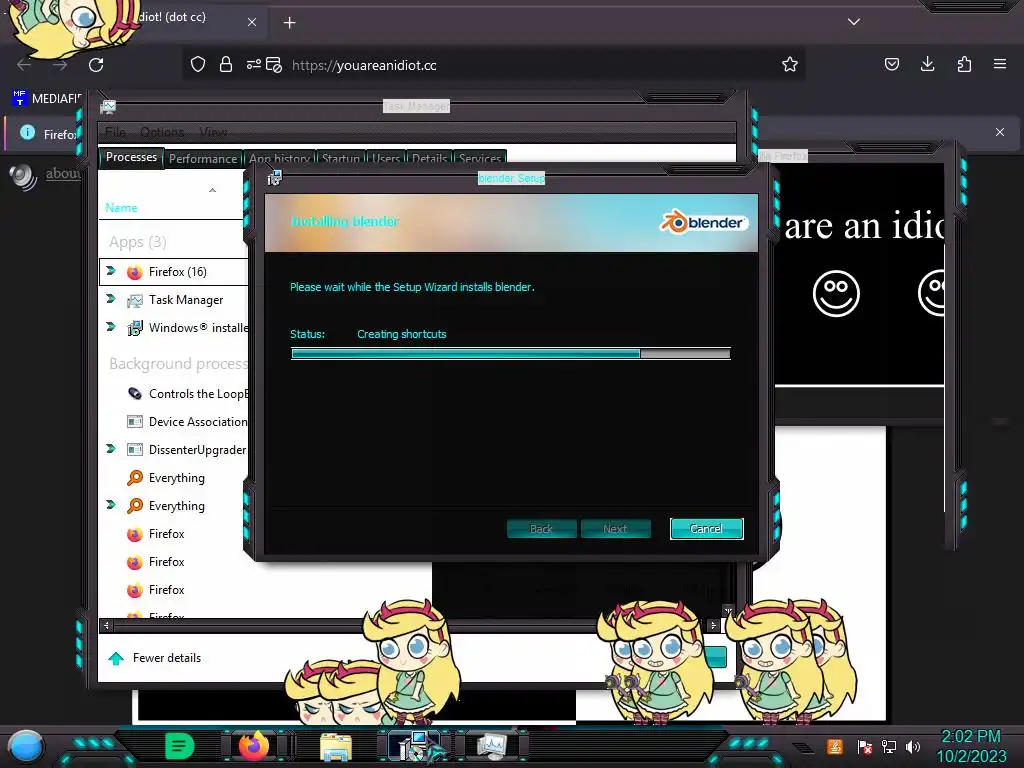Expand the Firefox (16) process group
The height and width of the screenshot is (768, 1024).
[x=111, y=271]
